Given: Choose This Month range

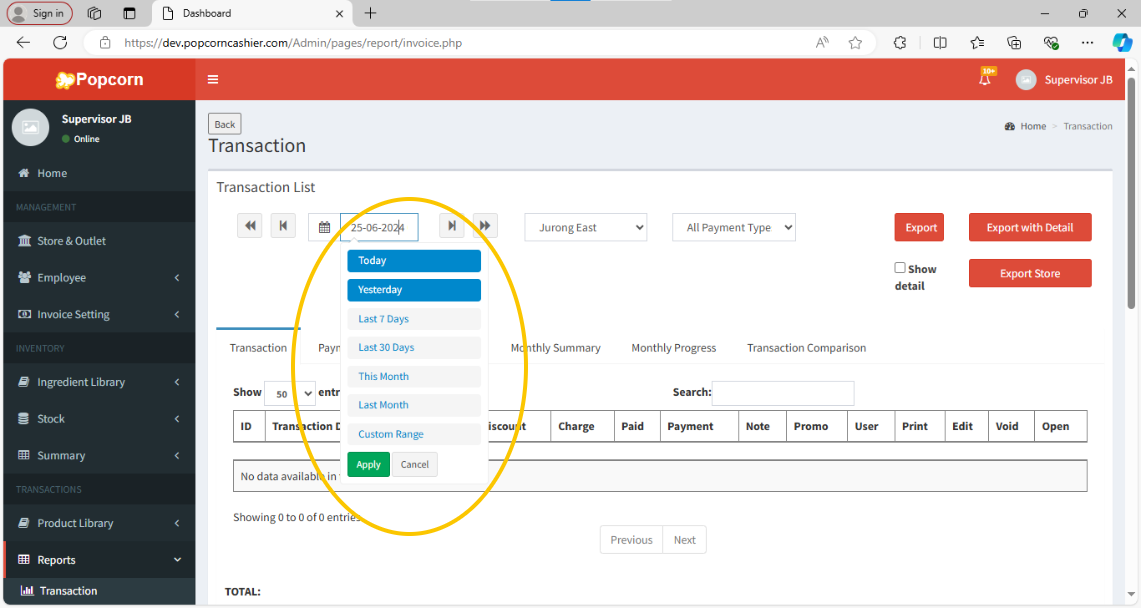Looking at the screenshot, I should pyautogui.click(x=414, y=376).
